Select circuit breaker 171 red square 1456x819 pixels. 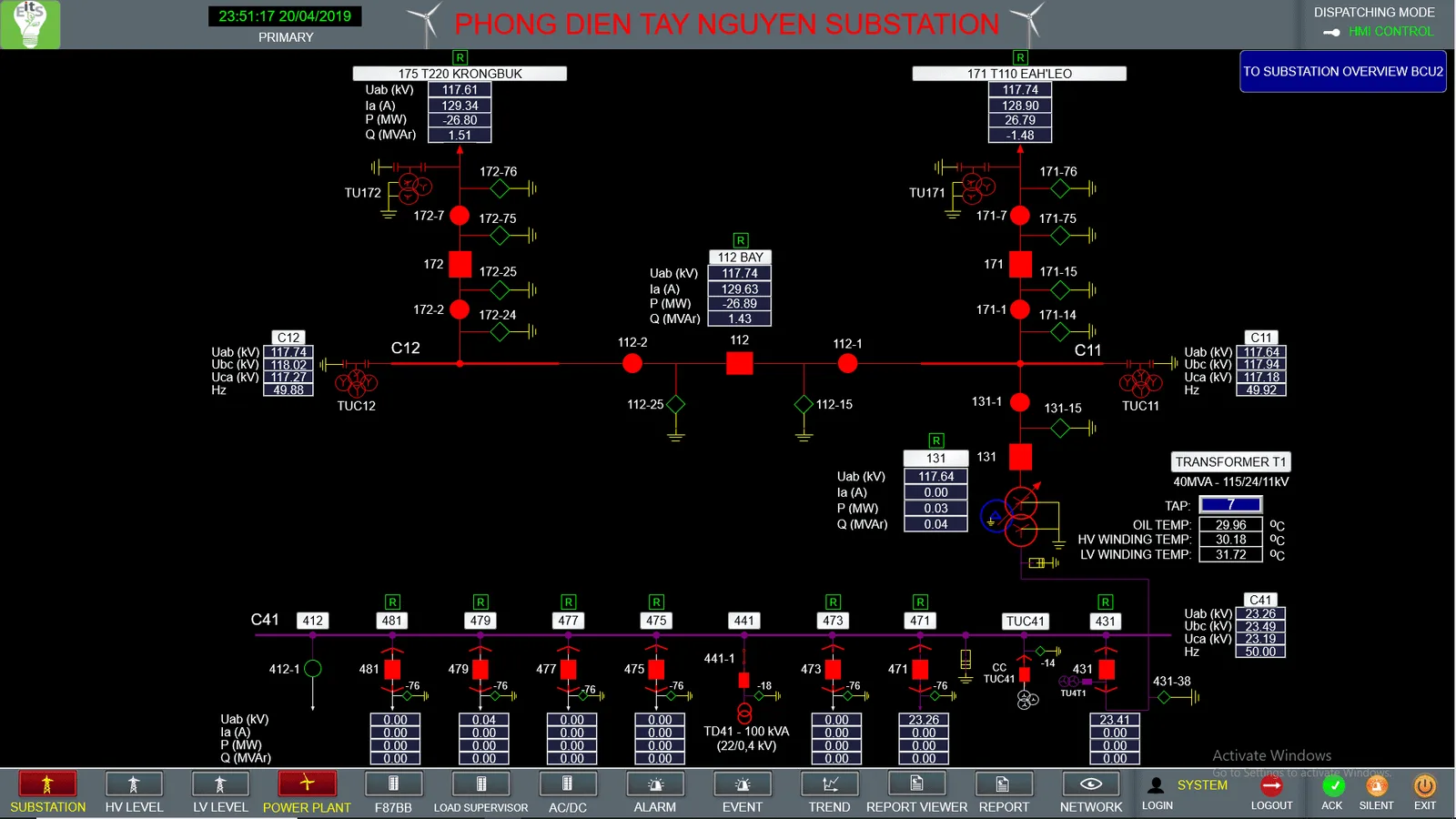click(x=1021, y=264)
